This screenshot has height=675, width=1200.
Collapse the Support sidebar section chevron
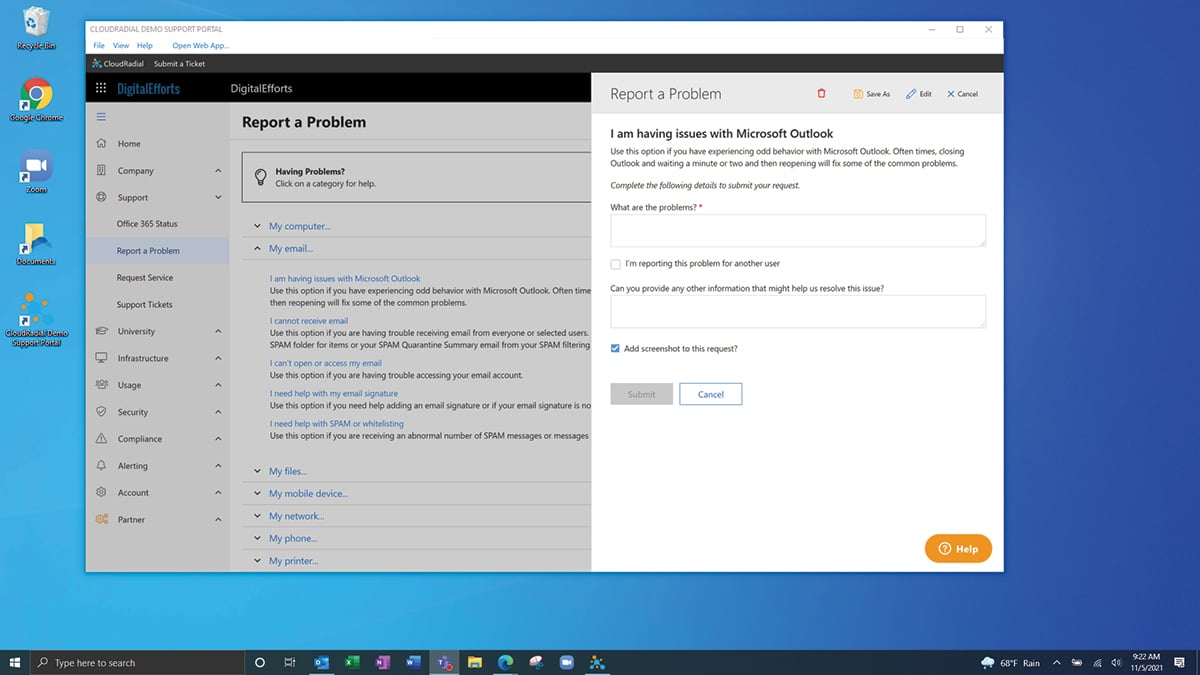tap(218, 198)
